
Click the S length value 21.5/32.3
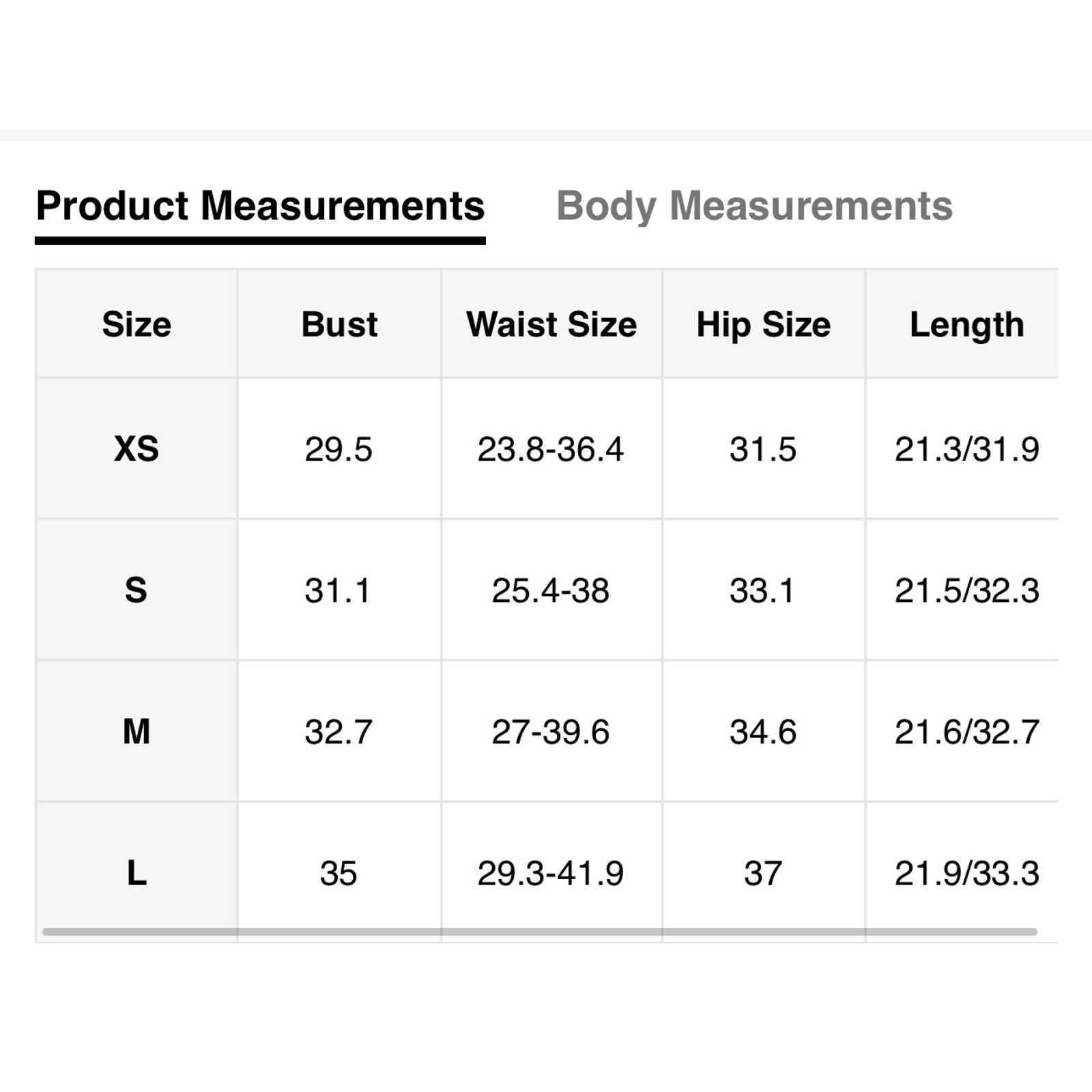pos(966,590)
